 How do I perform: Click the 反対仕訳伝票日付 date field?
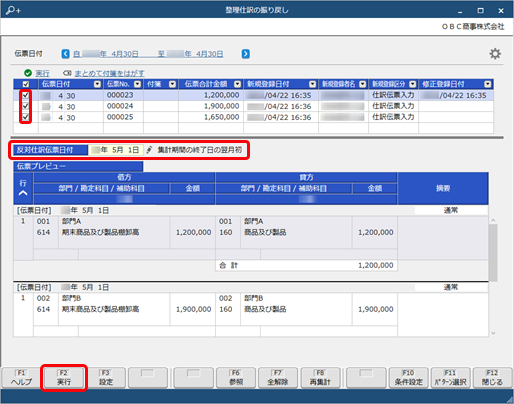116,150
